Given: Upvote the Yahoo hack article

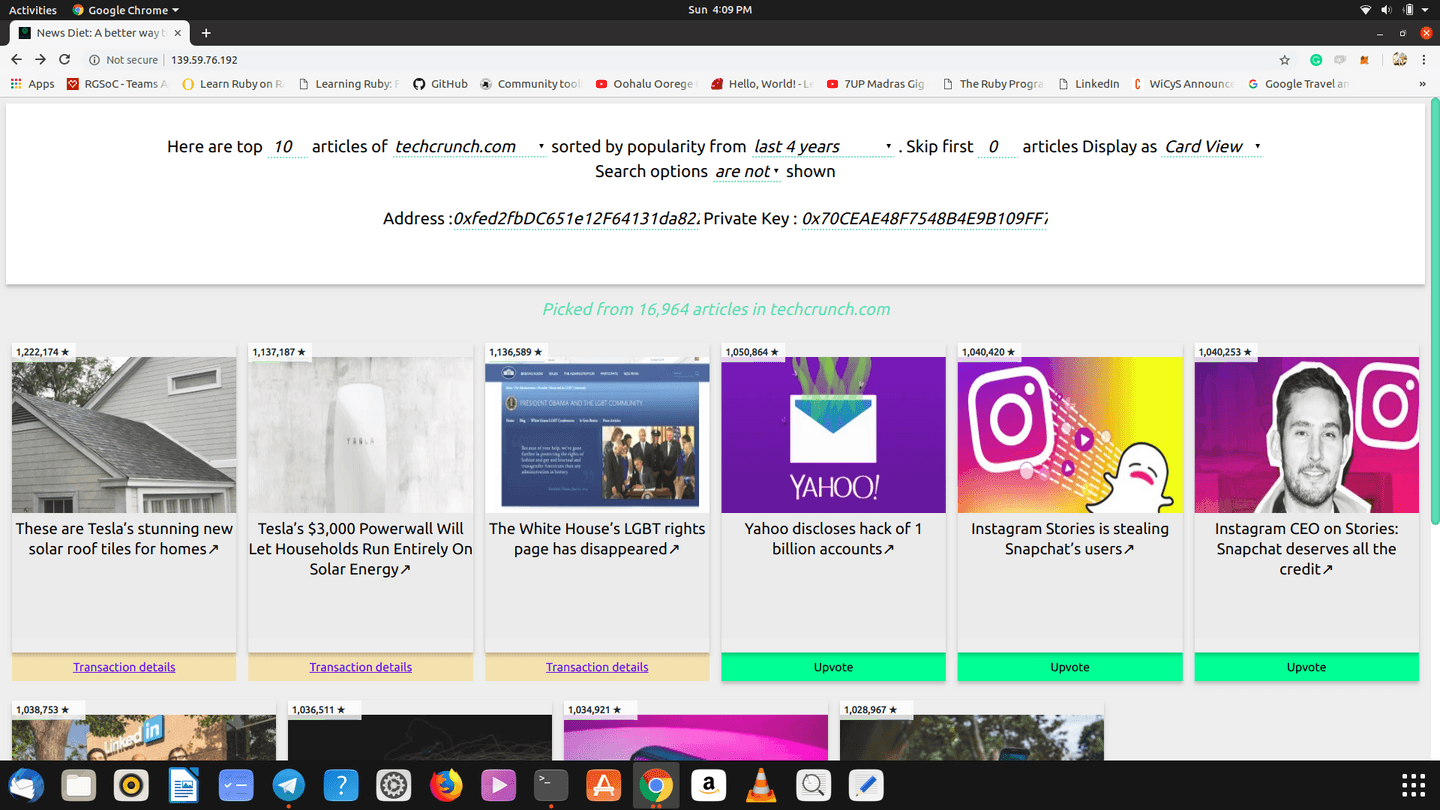Looking at the screenshot, I should [833, 667].
